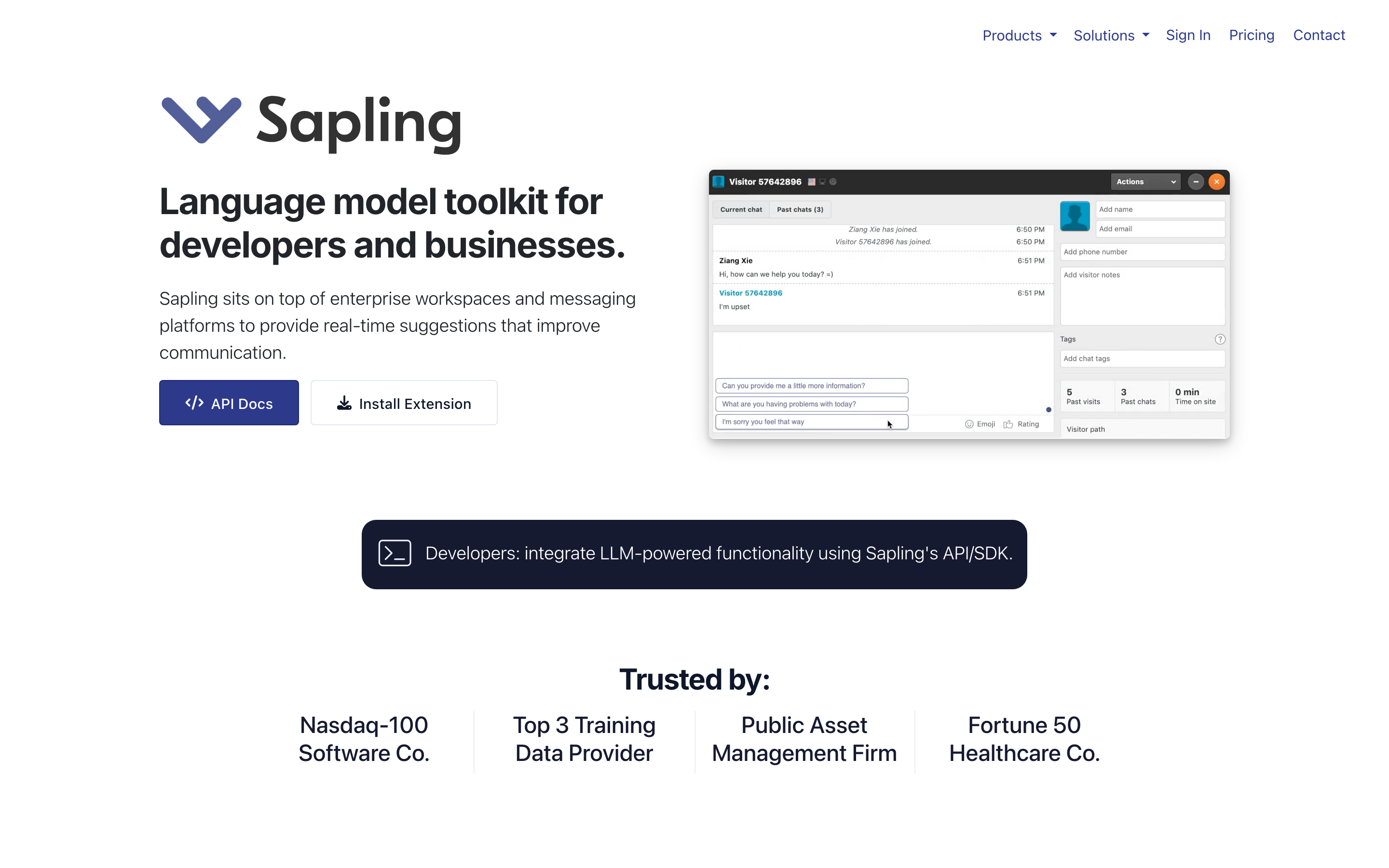Screen dimensions: 1389x868
Task: Click the orange close button in chat window
Action: [x=1216, y=182]
